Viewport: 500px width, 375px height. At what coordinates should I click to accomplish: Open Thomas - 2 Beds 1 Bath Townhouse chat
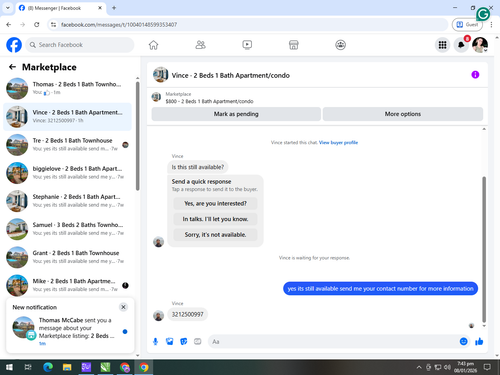tap(68, 89)
